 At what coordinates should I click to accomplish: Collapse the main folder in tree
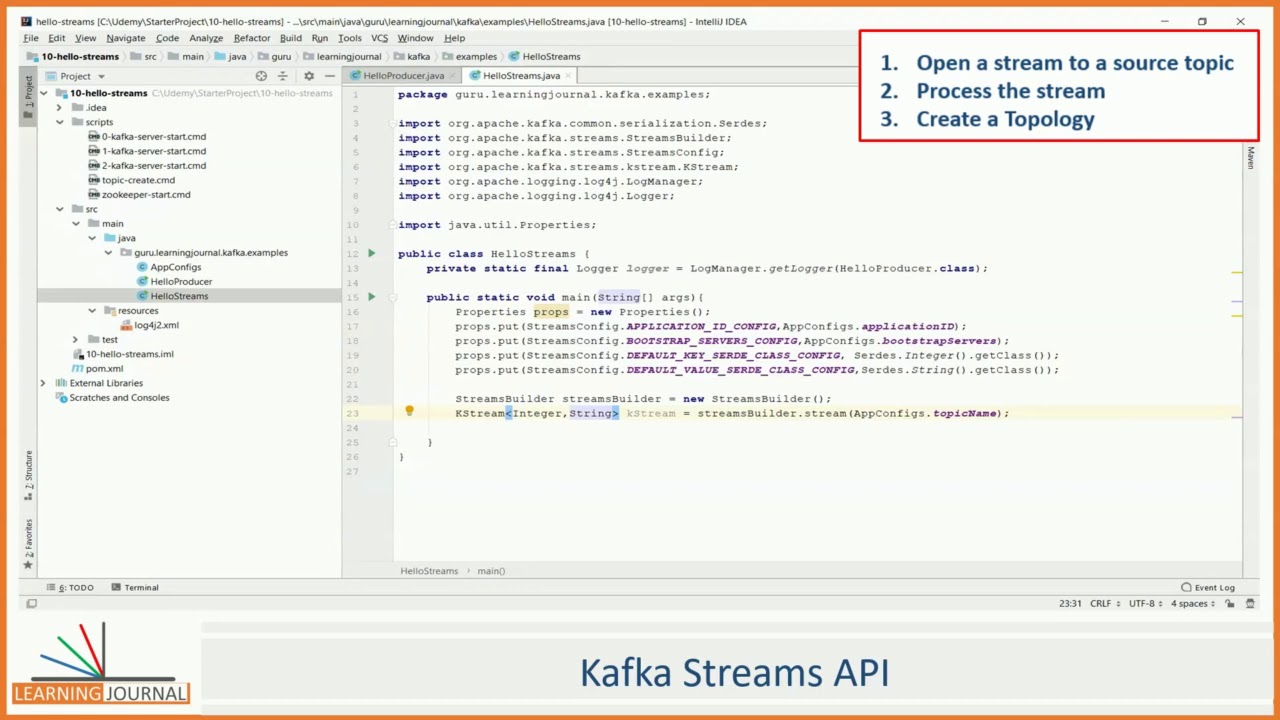(76, 224)
